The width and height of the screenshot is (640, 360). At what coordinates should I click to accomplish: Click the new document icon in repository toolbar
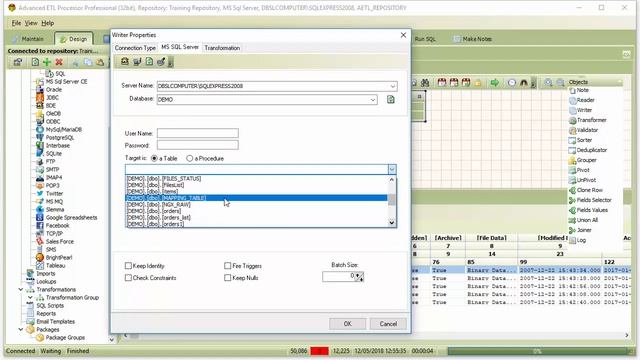tap(35, 62)
